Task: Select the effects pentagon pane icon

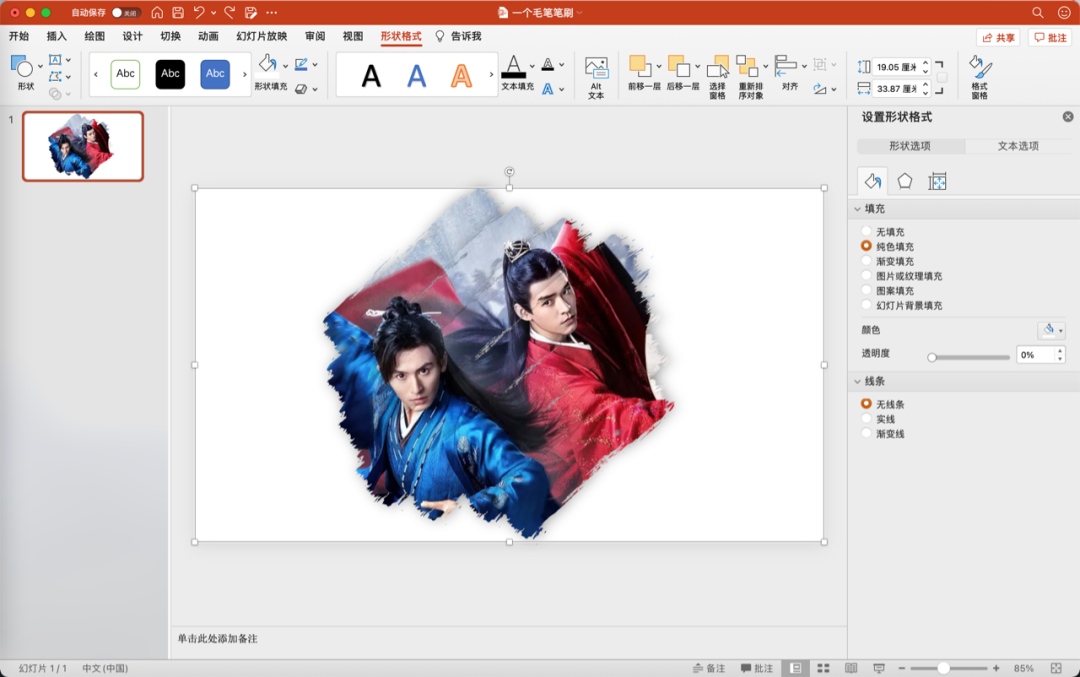Action: click(905, 181)
